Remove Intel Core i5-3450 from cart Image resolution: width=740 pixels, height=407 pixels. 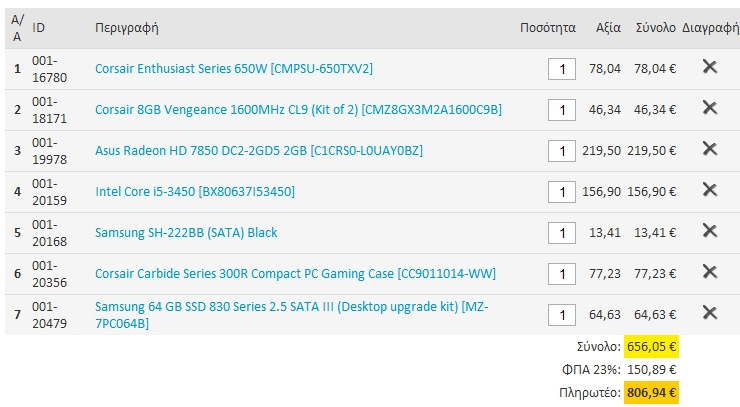click(710, 190)
